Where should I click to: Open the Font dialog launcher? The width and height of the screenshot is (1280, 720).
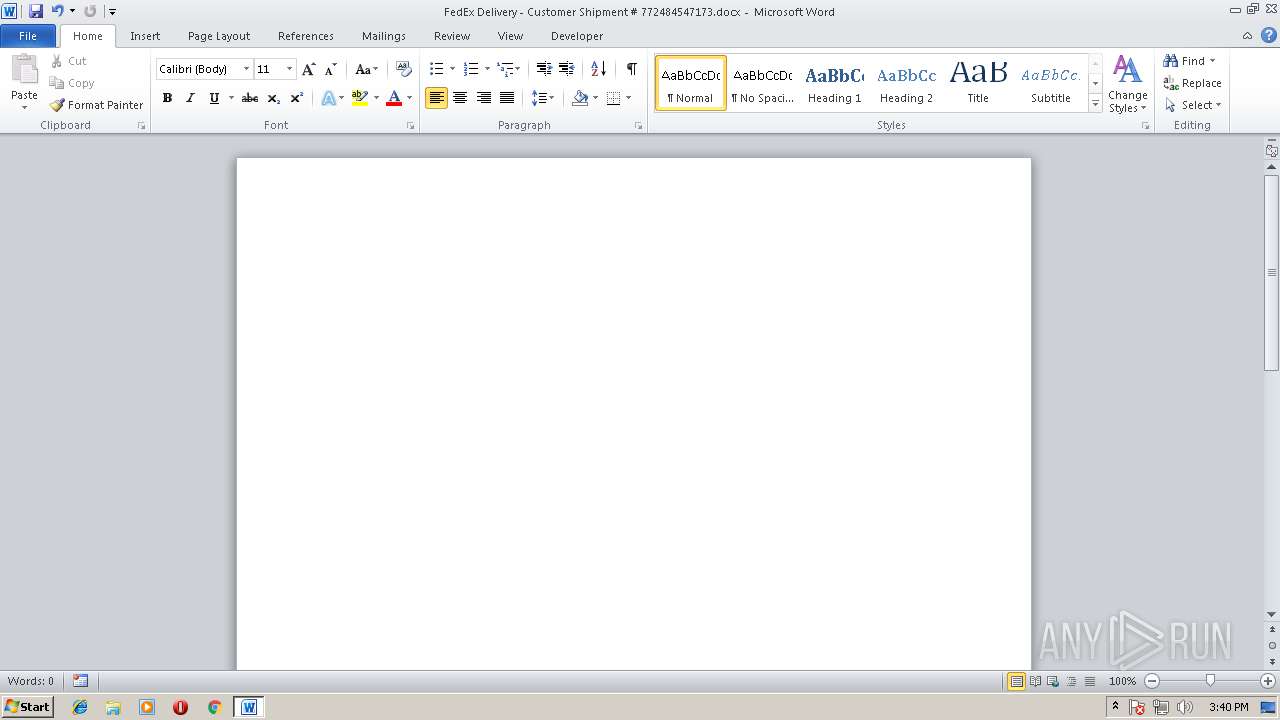point(410,126)
